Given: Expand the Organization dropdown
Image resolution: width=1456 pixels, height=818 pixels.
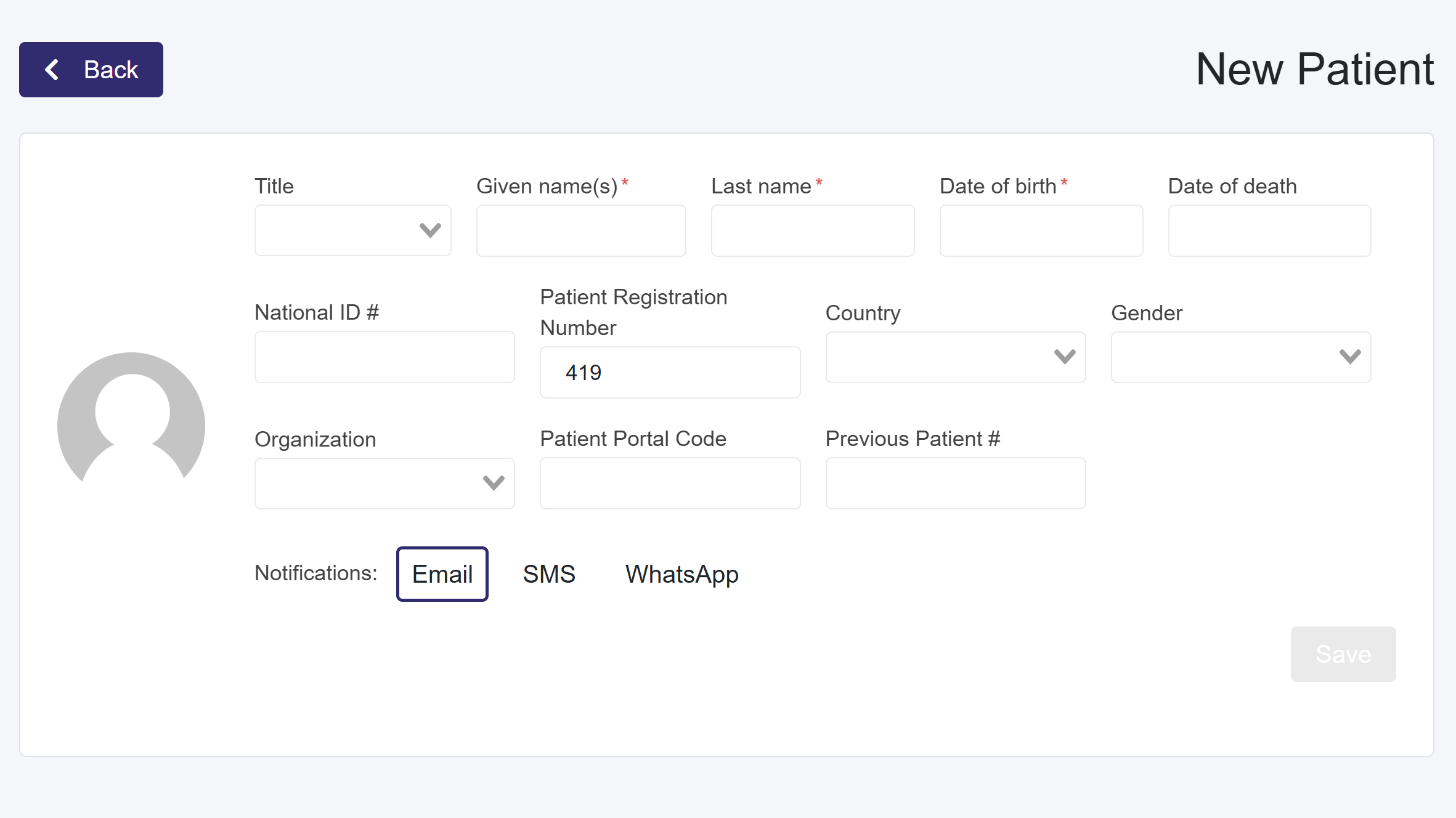Looking at the screenshot, I should point(384,483).
